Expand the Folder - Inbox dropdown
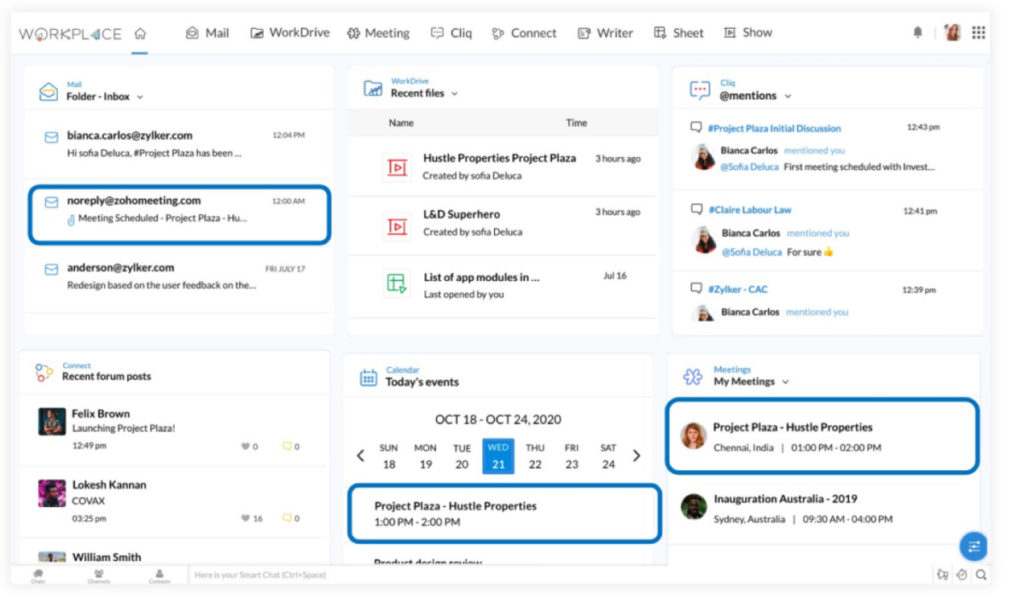1024x601 pixels. (140, 97)
